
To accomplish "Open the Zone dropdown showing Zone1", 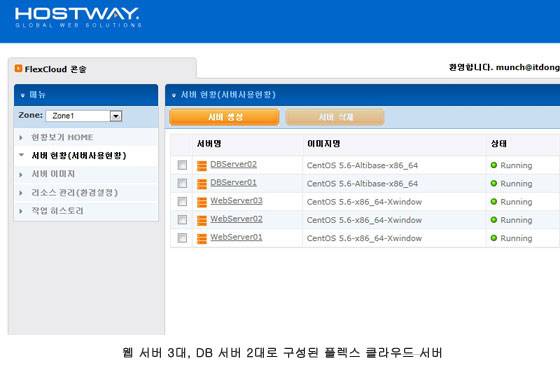I will (84, 116).
